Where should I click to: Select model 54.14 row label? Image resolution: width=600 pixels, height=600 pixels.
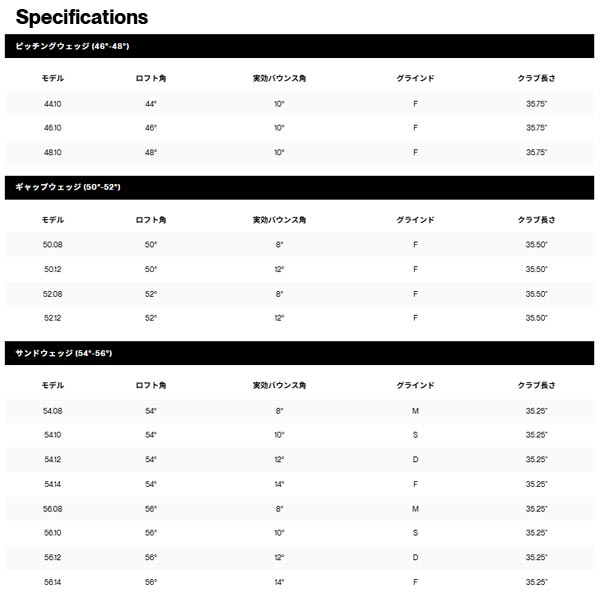[53, 484]
